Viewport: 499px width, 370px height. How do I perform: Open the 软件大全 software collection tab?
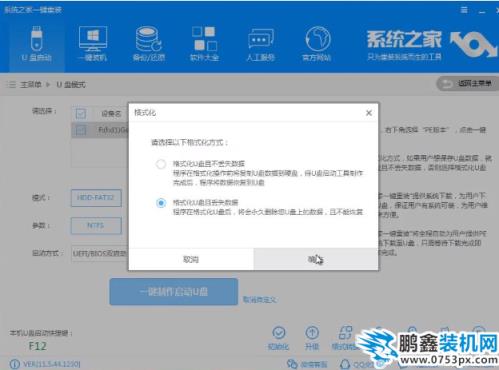(204, 44)
